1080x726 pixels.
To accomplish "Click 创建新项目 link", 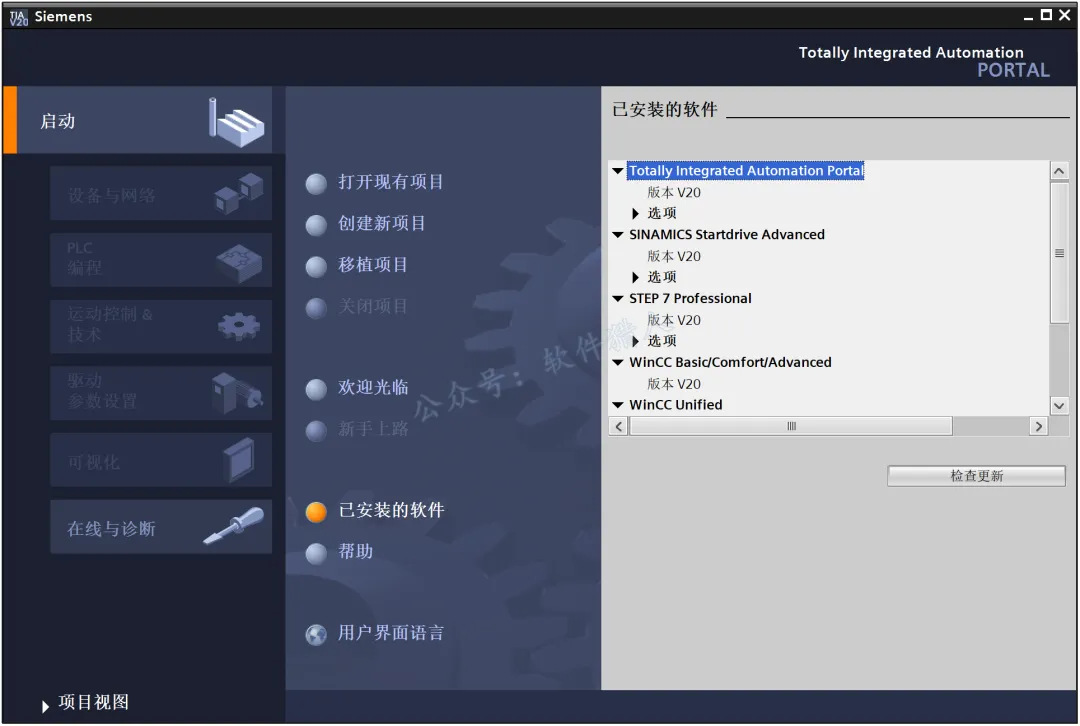I will tap(382, 224).
